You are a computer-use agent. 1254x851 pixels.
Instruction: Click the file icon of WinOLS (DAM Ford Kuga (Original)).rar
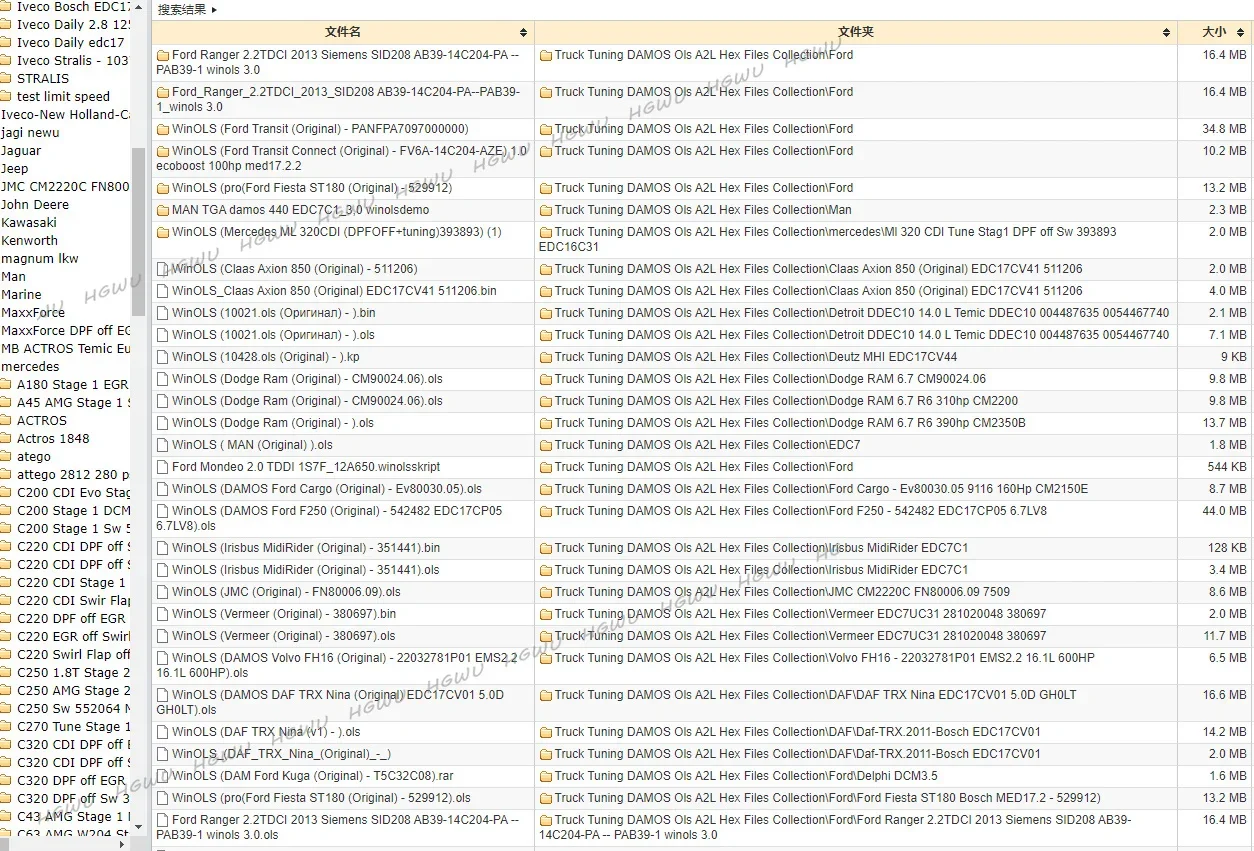point(163,776)
